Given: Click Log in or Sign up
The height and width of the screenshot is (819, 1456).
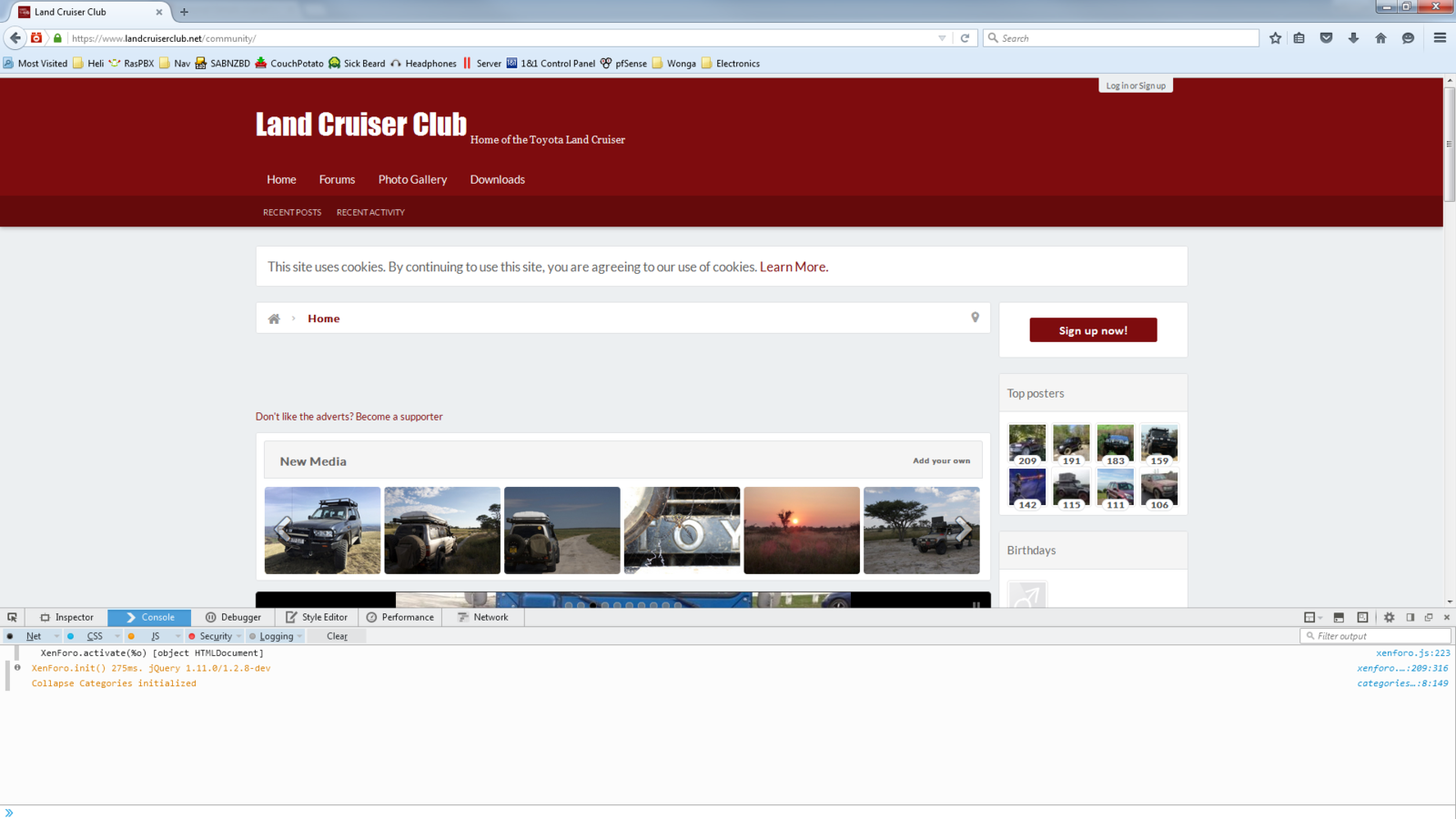Looking at the screenshot, I should (1136, 86).
